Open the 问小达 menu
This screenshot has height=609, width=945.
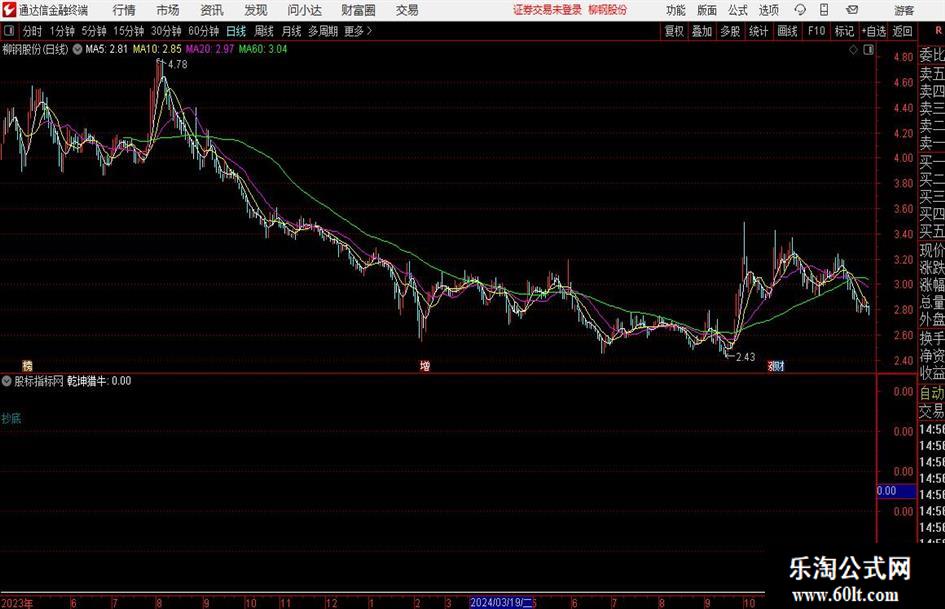304,10
